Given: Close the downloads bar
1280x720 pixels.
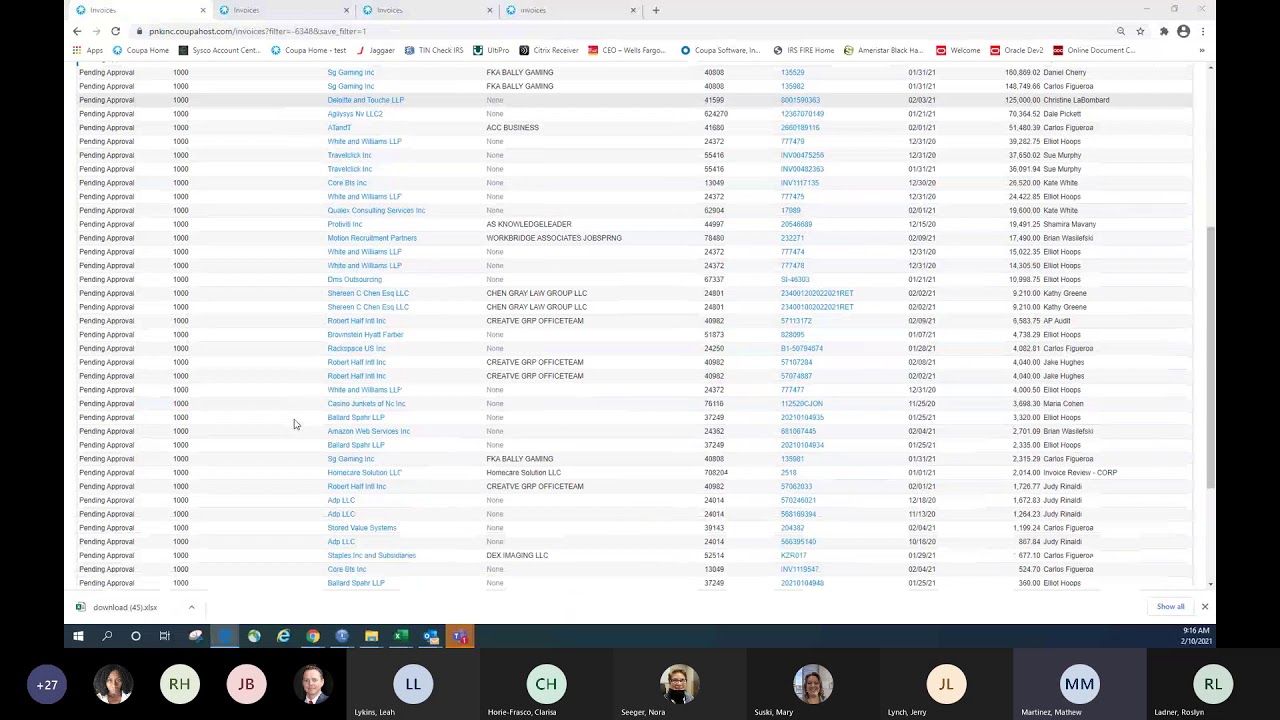Looking at the screenshot, I should click(1204, 607).
